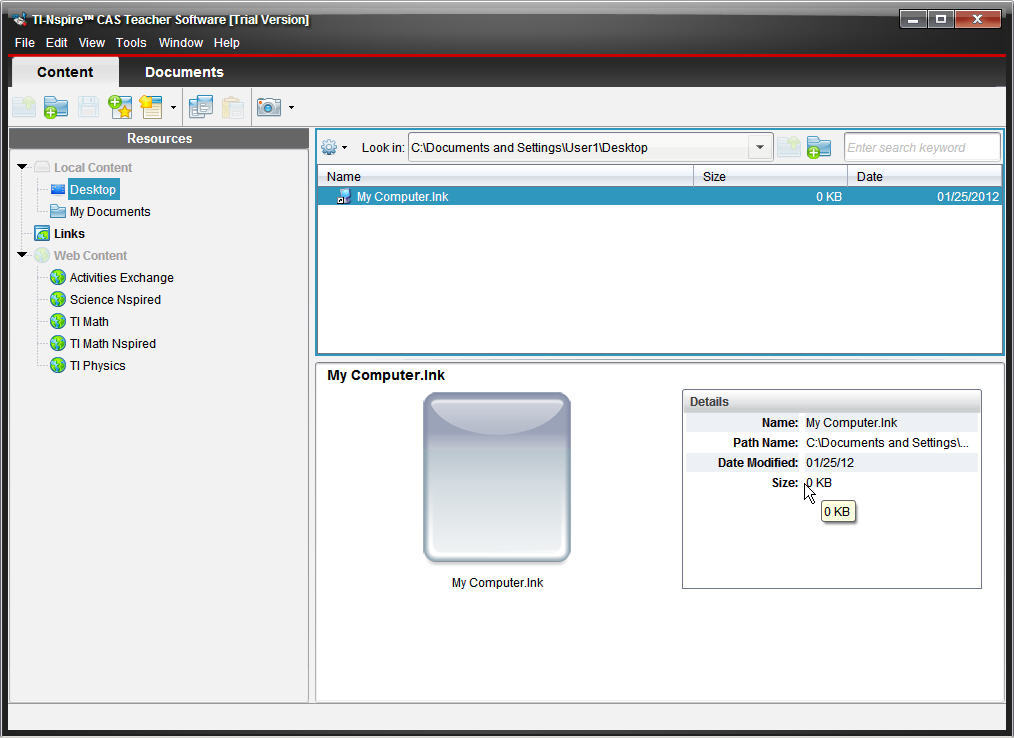Screen dimensions: 1014x738
Task: Click the large My Computer.lnk preview thumbnail
Action: coord(497,477)
